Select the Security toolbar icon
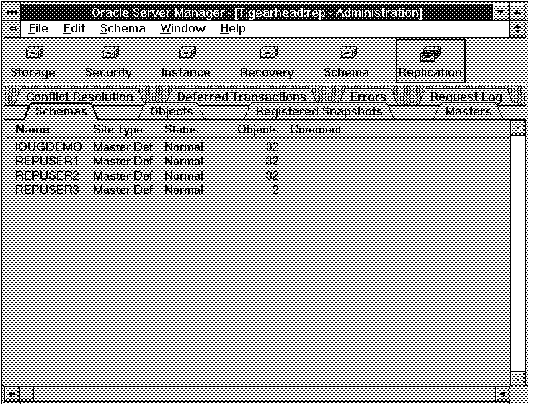This screenshot has height=409, width=536. click(109, 62)
